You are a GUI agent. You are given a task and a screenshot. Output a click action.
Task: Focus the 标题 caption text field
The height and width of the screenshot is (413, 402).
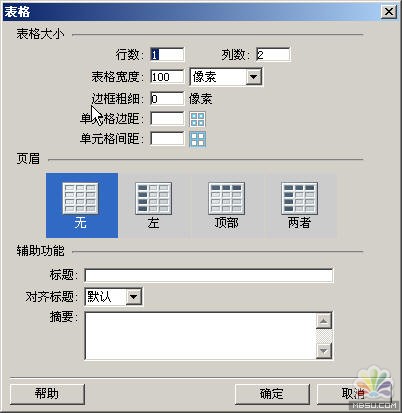click(x=209, y=276)
